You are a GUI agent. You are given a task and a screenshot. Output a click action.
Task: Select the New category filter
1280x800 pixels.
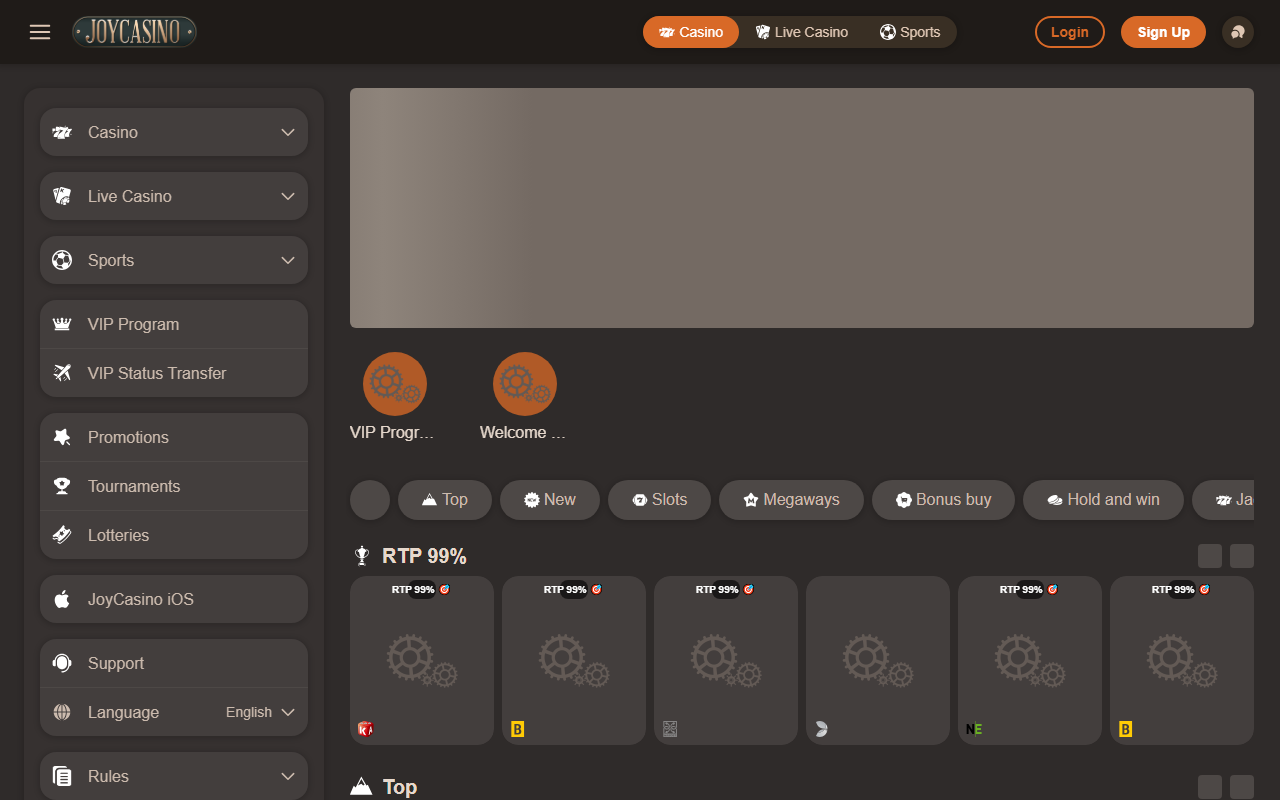coord(550,500)
